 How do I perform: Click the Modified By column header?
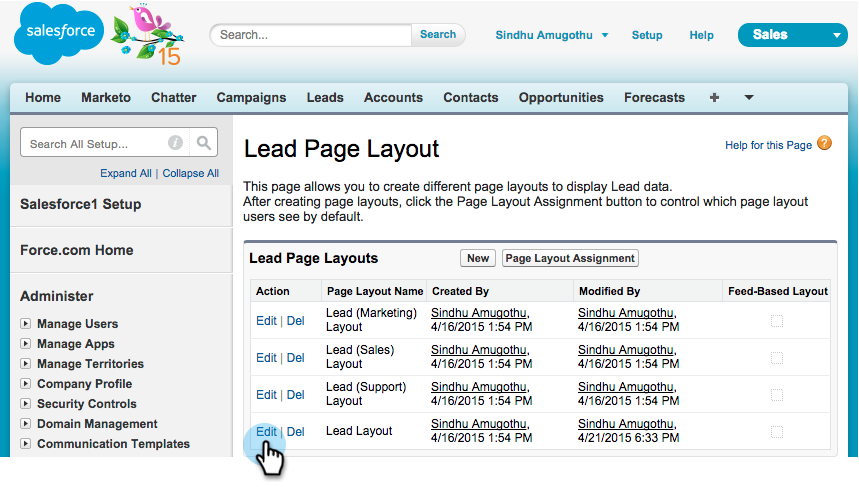[x=609, y=291]
